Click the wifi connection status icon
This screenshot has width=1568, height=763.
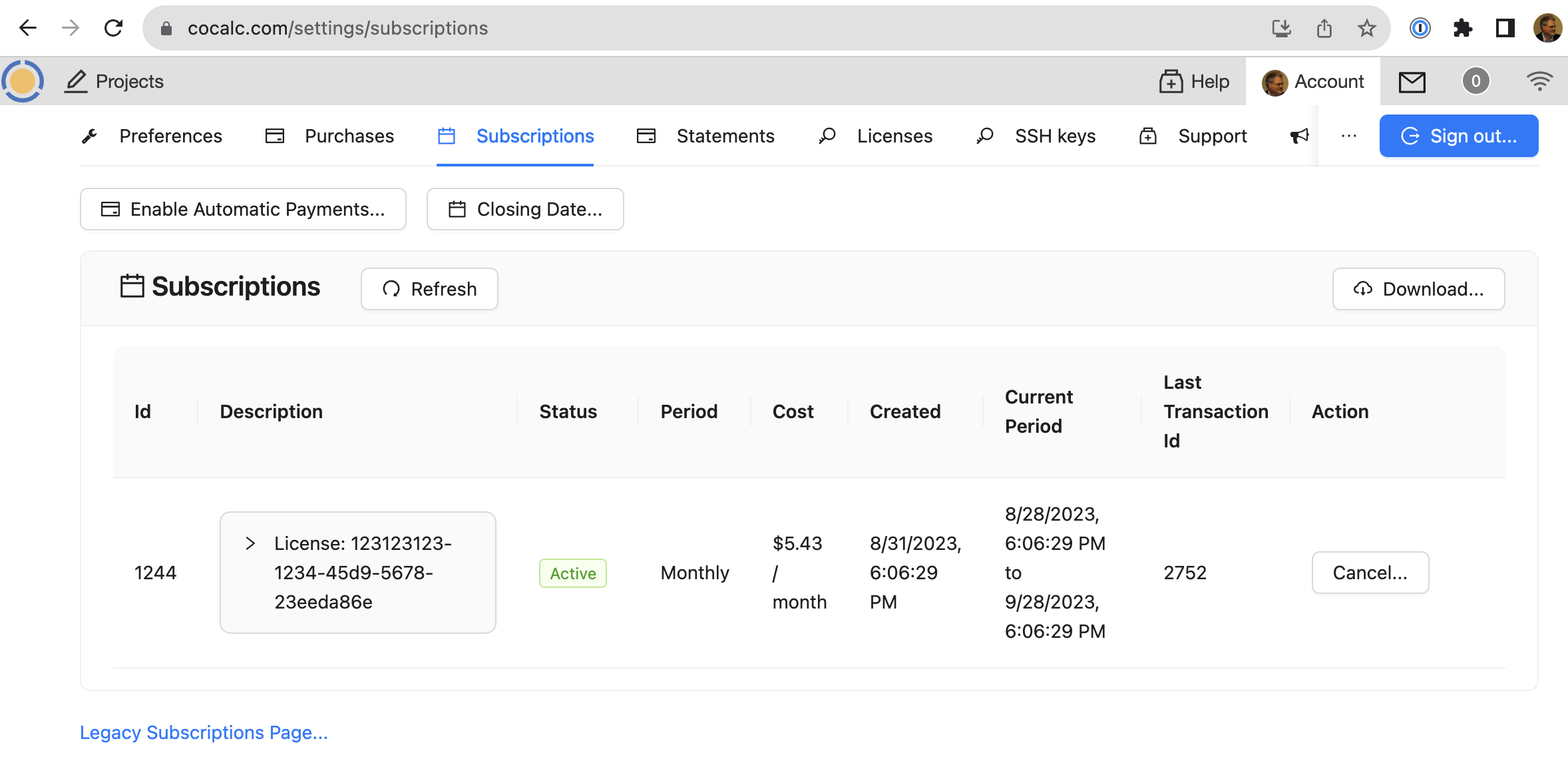[1539, 81]
